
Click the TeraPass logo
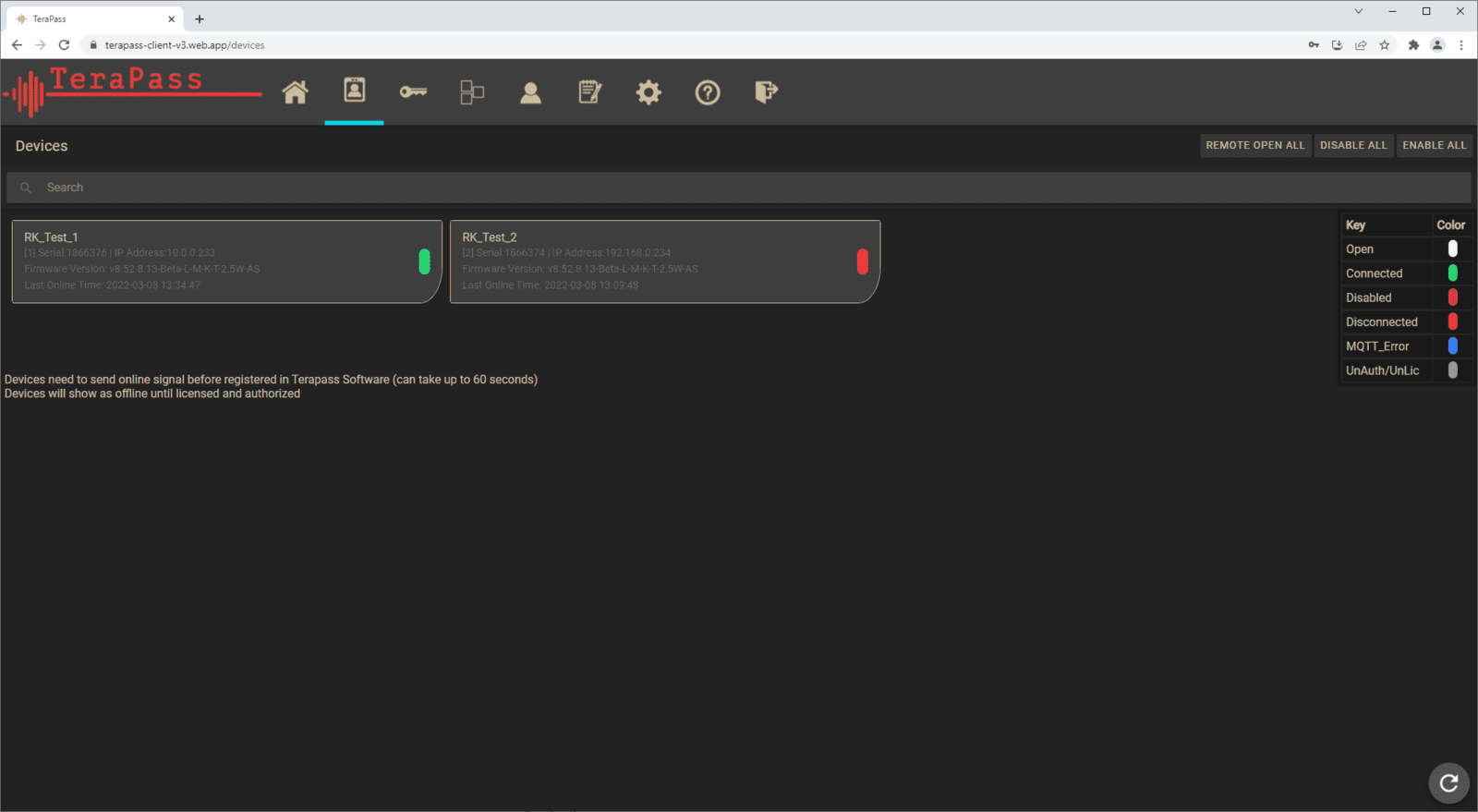[x=132, y=91]
